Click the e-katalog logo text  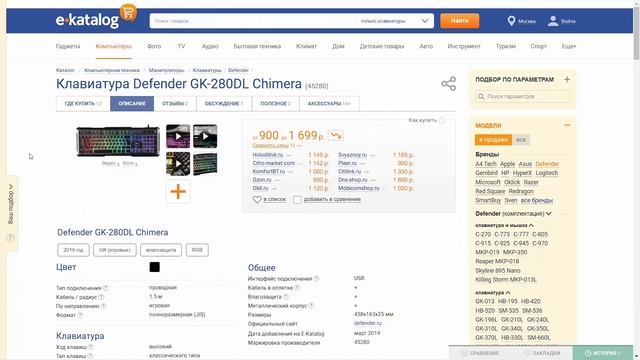(x=87, y=20)
